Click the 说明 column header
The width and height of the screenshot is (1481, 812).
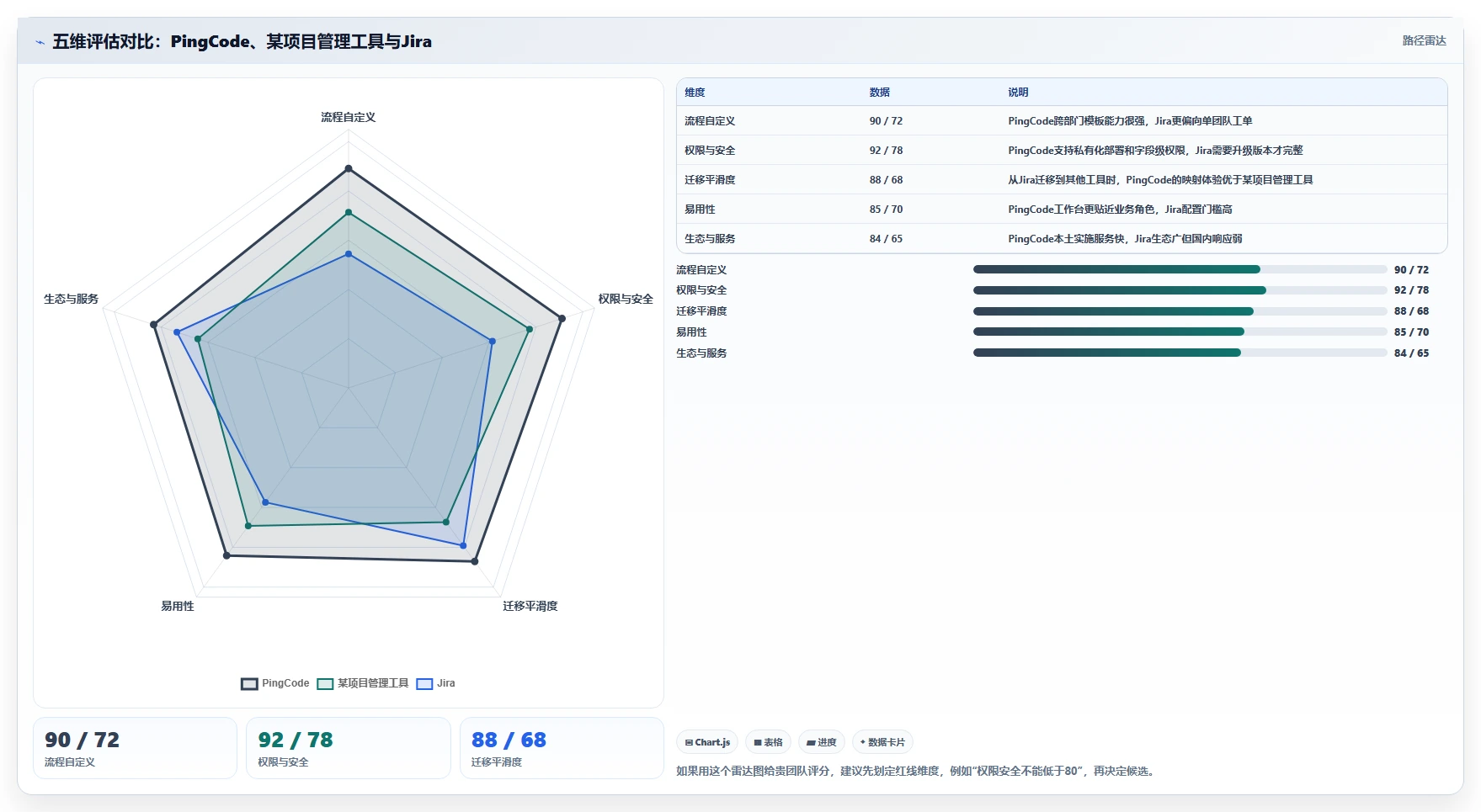coord(1018,93)
